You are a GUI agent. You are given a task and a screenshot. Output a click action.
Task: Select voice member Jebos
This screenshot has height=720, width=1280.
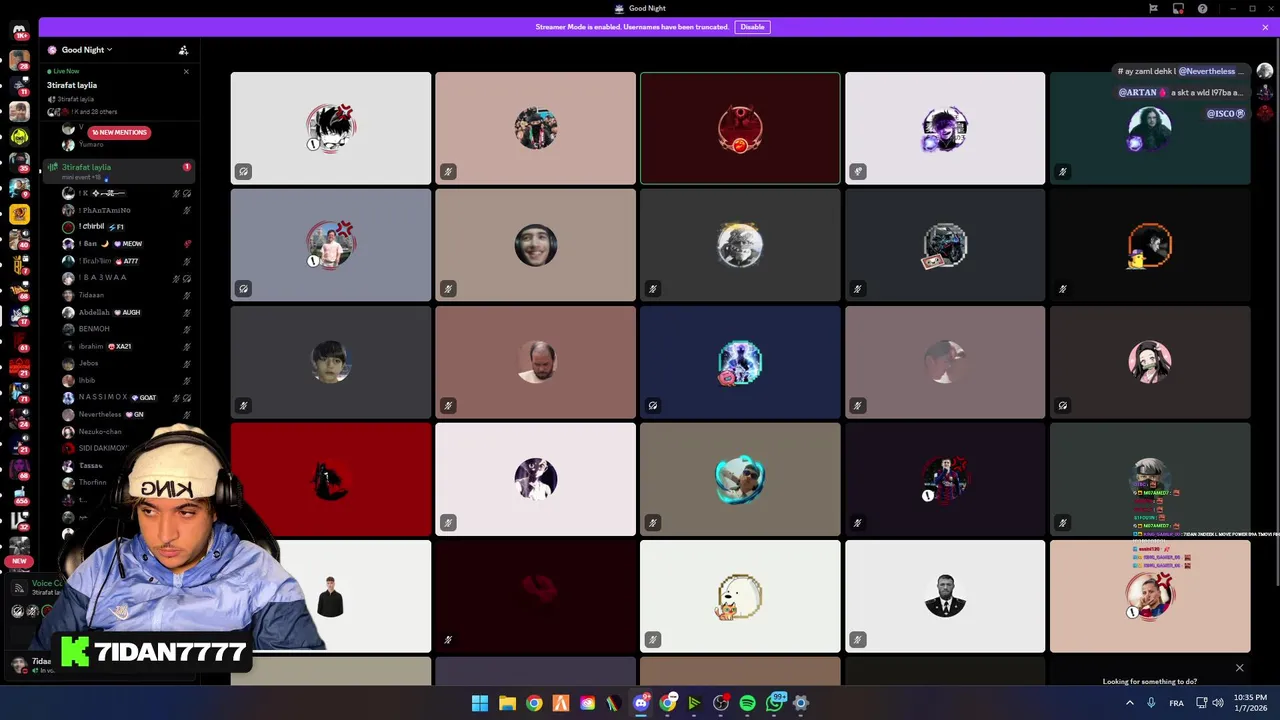126,363
